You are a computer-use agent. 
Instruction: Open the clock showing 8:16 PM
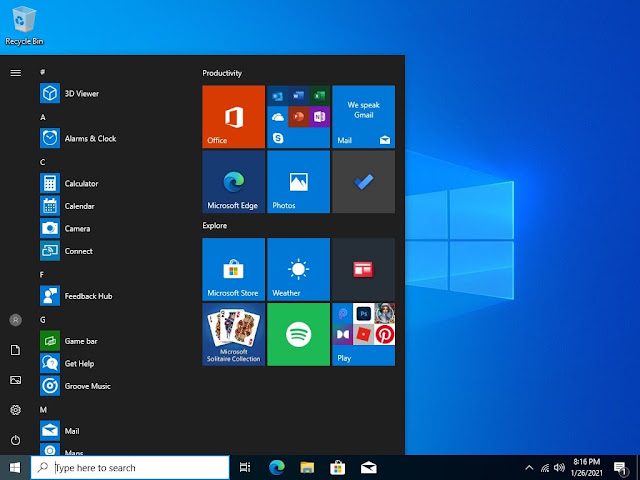point(587,467)
